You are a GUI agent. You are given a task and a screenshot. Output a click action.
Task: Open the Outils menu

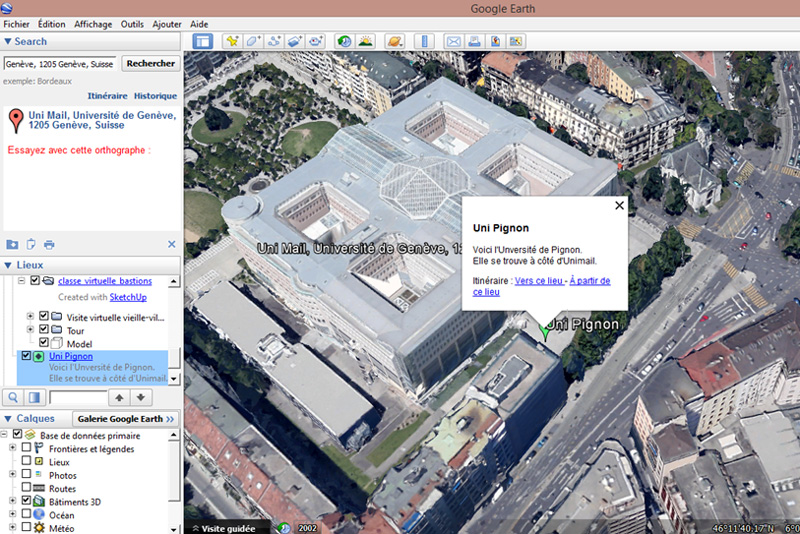pyautogui.click(x=131, y=23)
